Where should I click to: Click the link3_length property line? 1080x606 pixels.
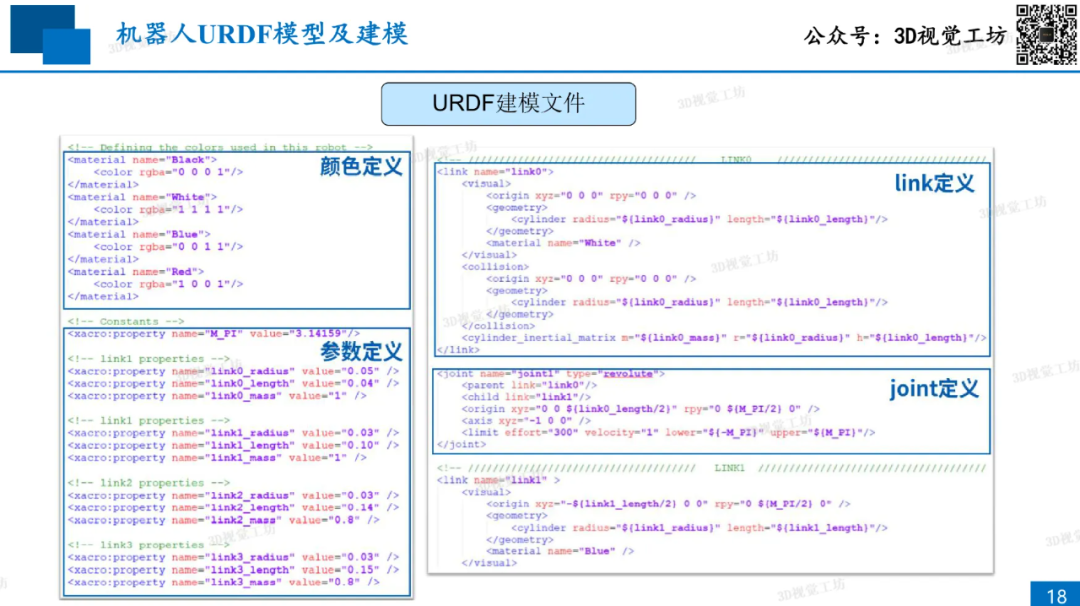(x=233, y=570)
